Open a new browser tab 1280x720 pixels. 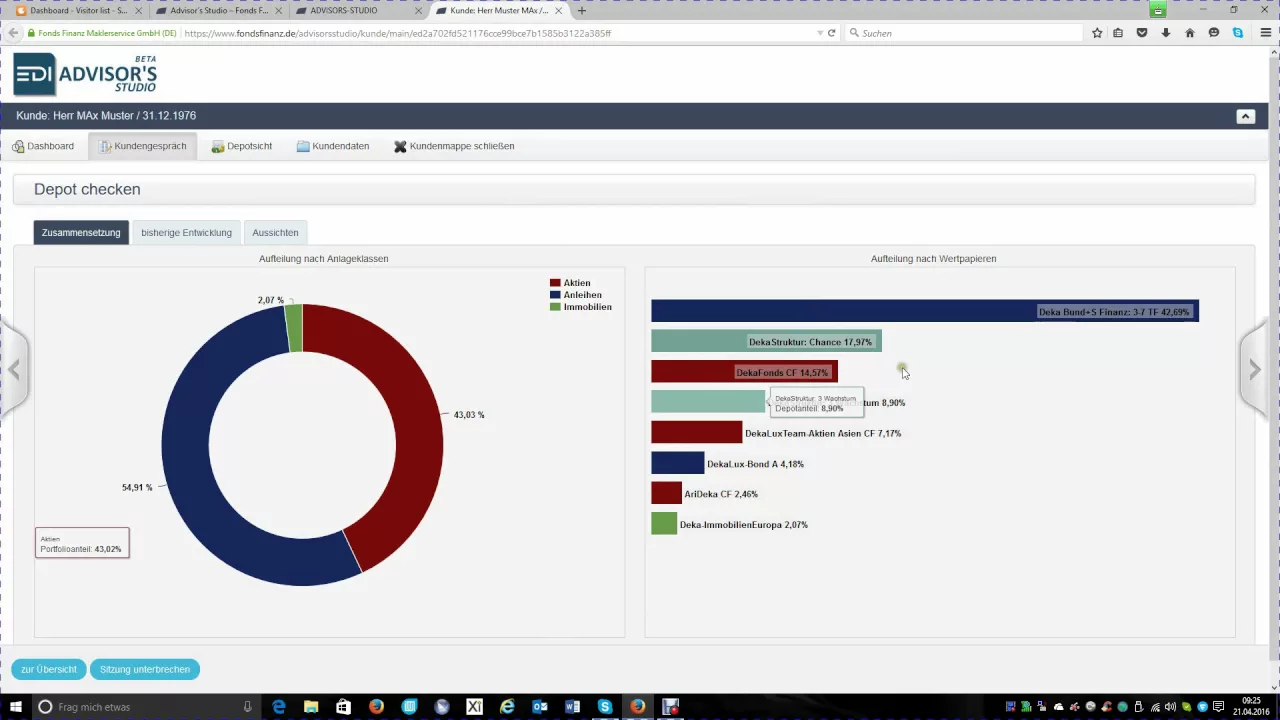pos(582,11)
